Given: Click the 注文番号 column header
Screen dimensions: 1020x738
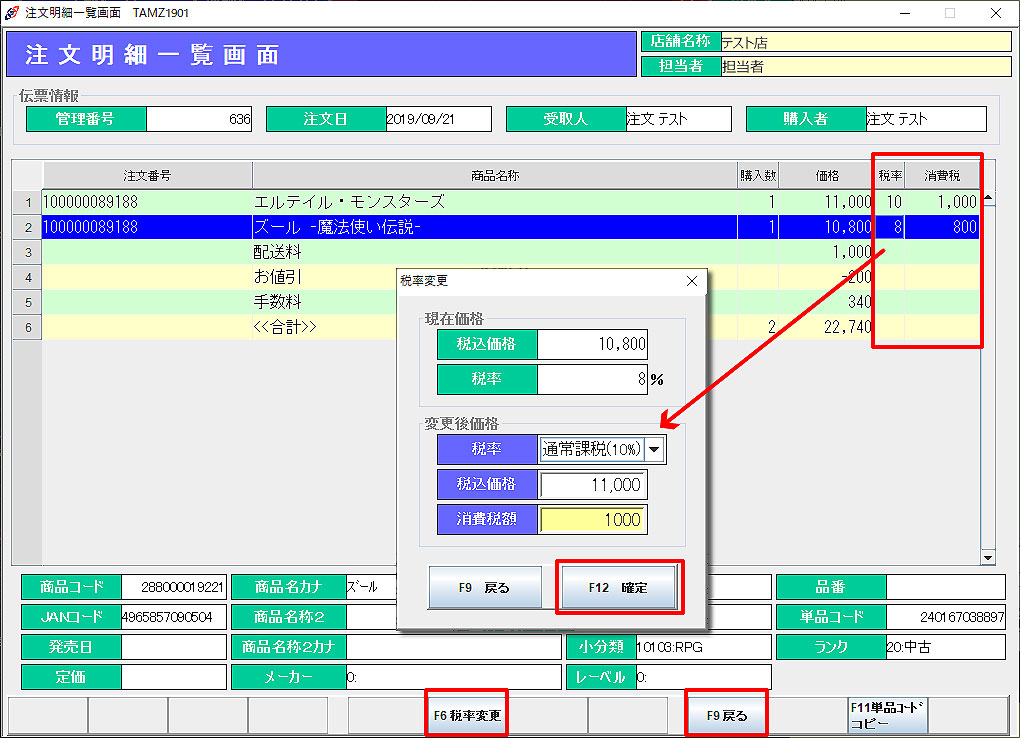Looking at the screenshot, I should click(147, 176).
